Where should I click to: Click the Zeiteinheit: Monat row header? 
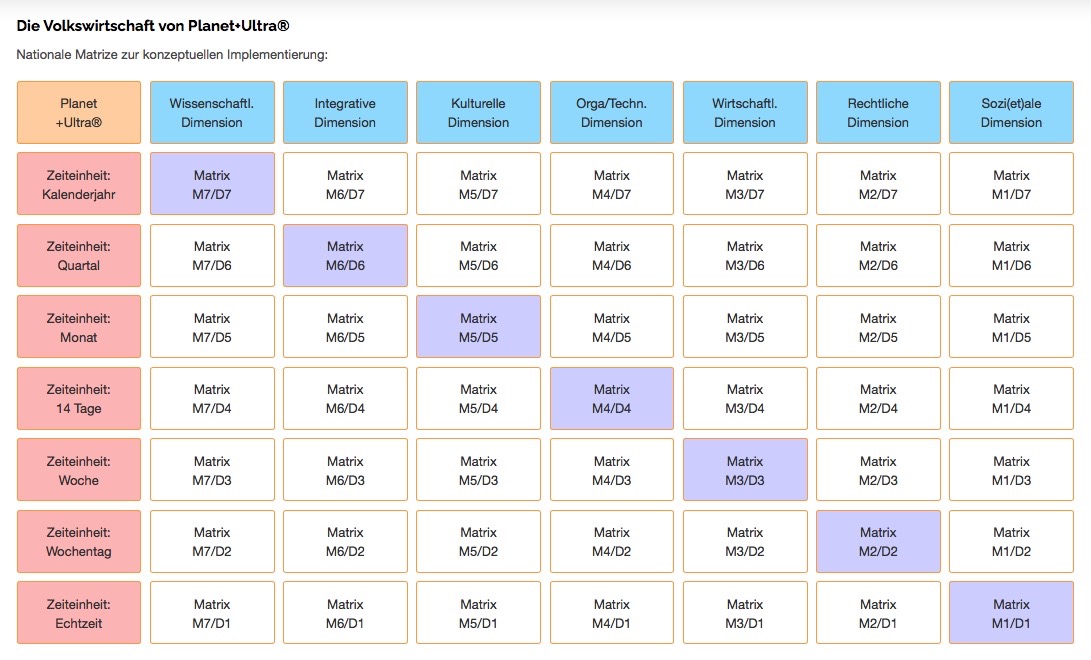pos(79,327)
